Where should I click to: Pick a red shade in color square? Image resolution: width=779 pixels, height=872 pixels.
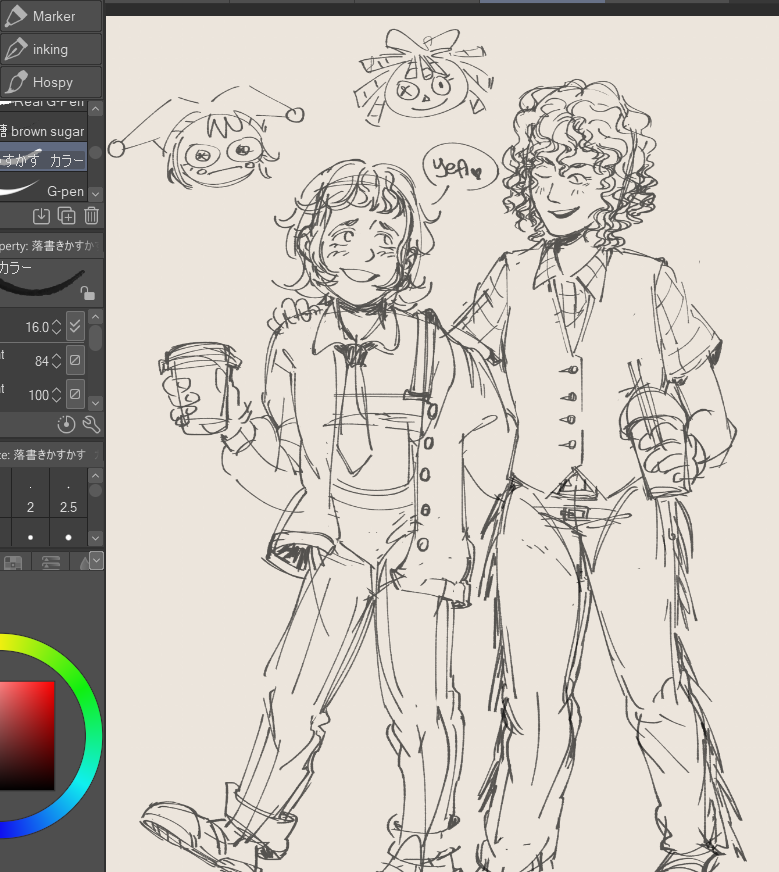27,735
